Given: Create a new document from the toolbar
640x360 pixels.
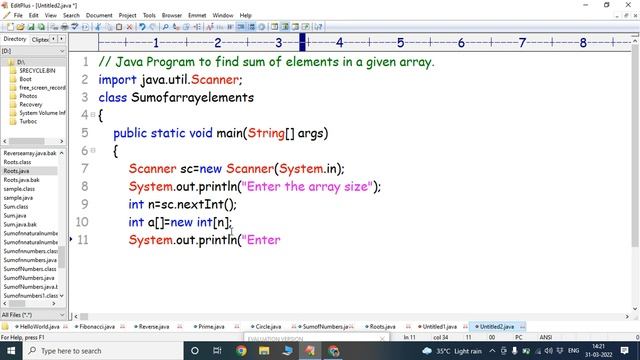Looking at the screenshot, I should [10, 27].
